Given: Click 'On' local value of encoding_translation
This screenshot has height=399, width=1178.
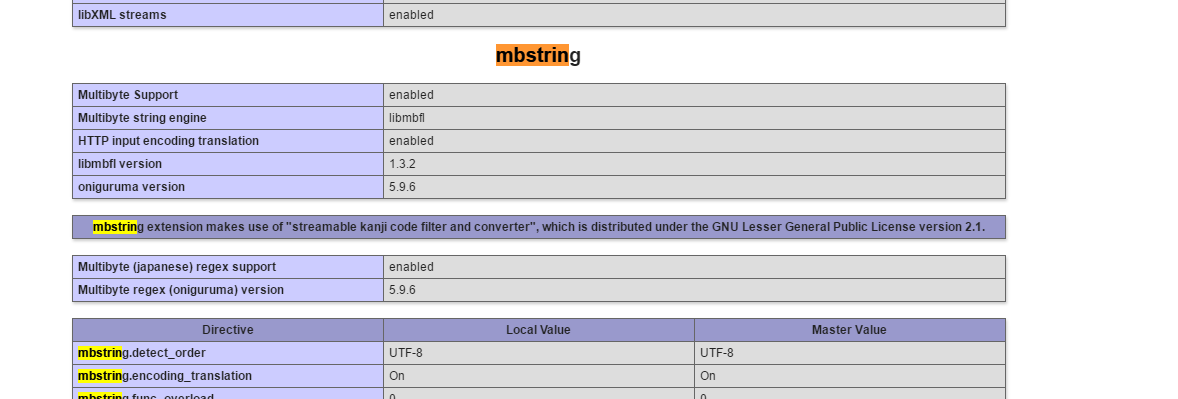Looking at the screenshot, I should point(397,376).
